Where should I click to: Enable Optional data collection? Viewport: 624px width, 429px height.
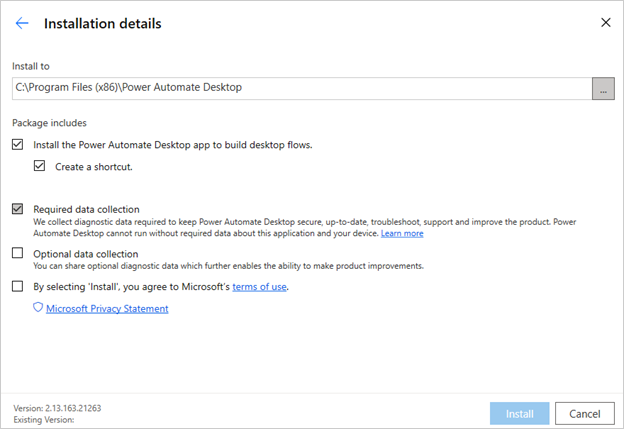tap(18, 253)
